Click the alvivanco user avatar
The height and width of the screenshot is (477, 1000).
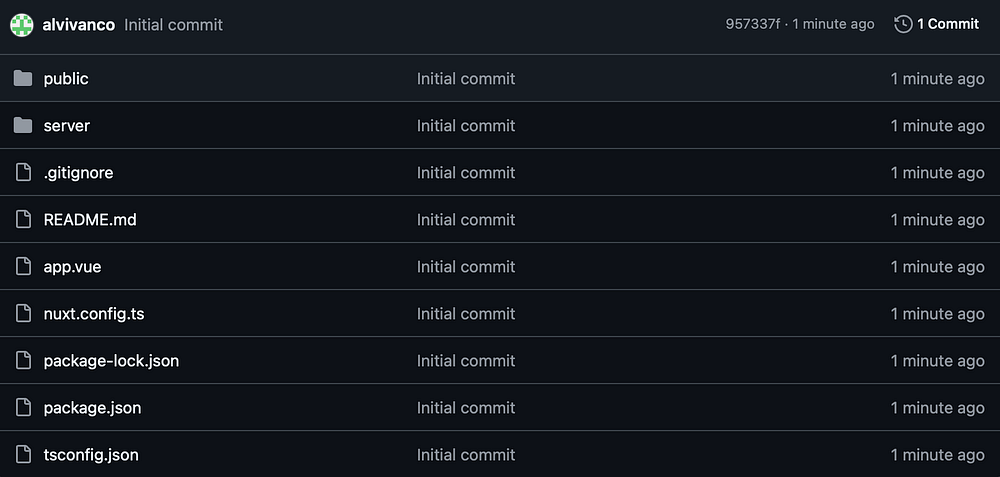22,24
